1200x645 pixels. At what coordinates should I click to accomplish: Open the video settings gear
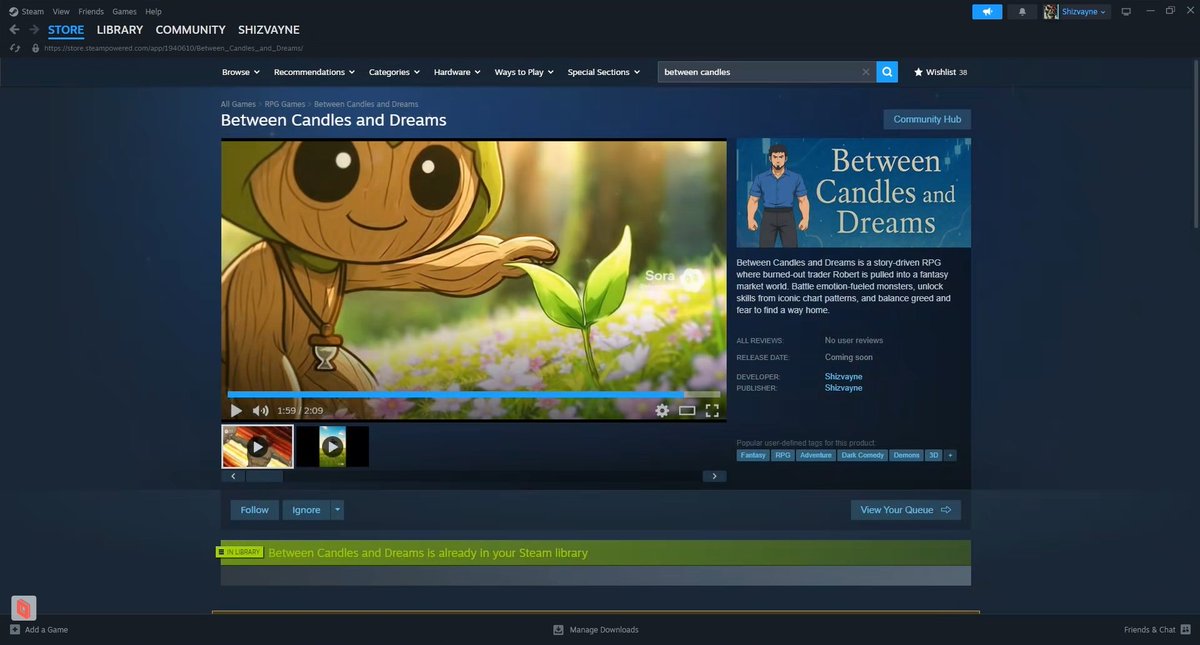coord(662,410)
